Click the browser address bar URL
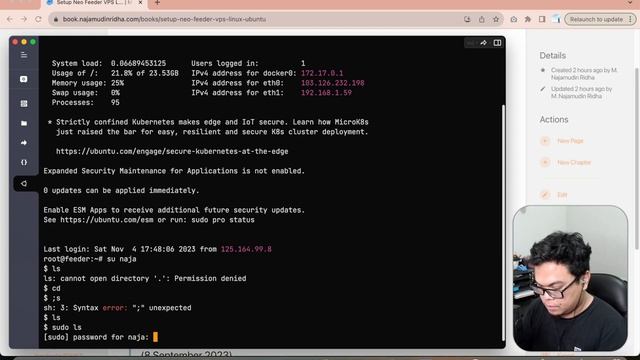Image resolution: width=640 pixels, height=360 pixels. point(164,19)
